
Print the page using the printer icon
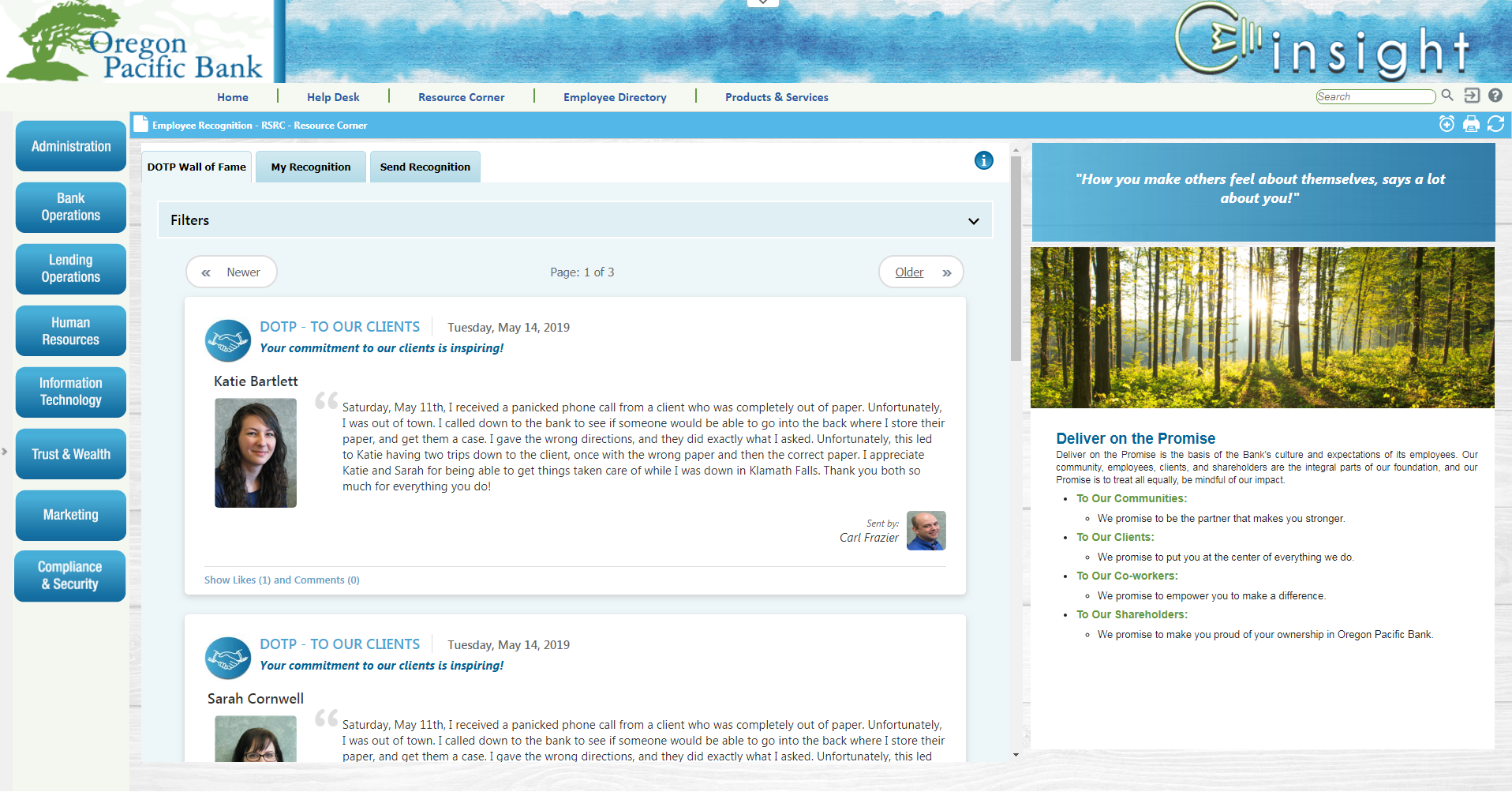1471,124
